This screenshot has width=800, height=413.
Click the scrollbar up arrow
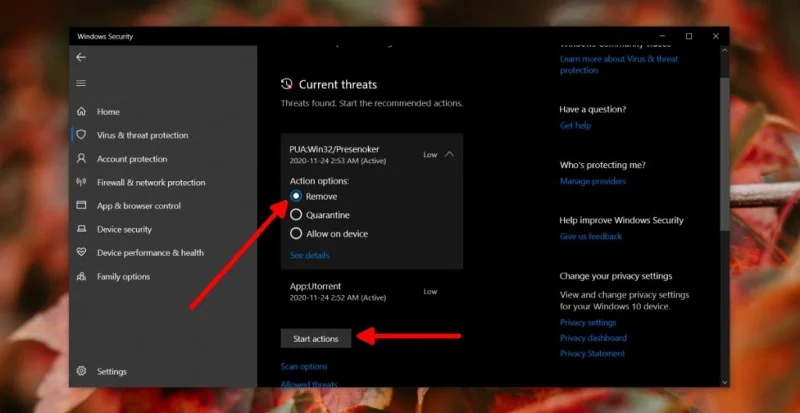pyautogui.click(x=724, y=51)
